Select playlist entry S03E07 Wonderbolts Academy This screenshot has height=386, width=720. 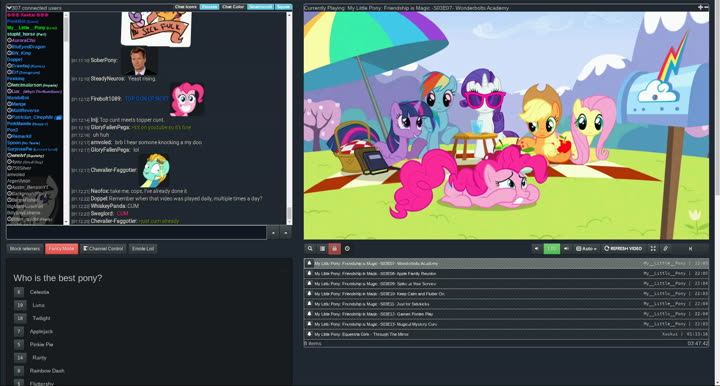[x=506, y=263]
